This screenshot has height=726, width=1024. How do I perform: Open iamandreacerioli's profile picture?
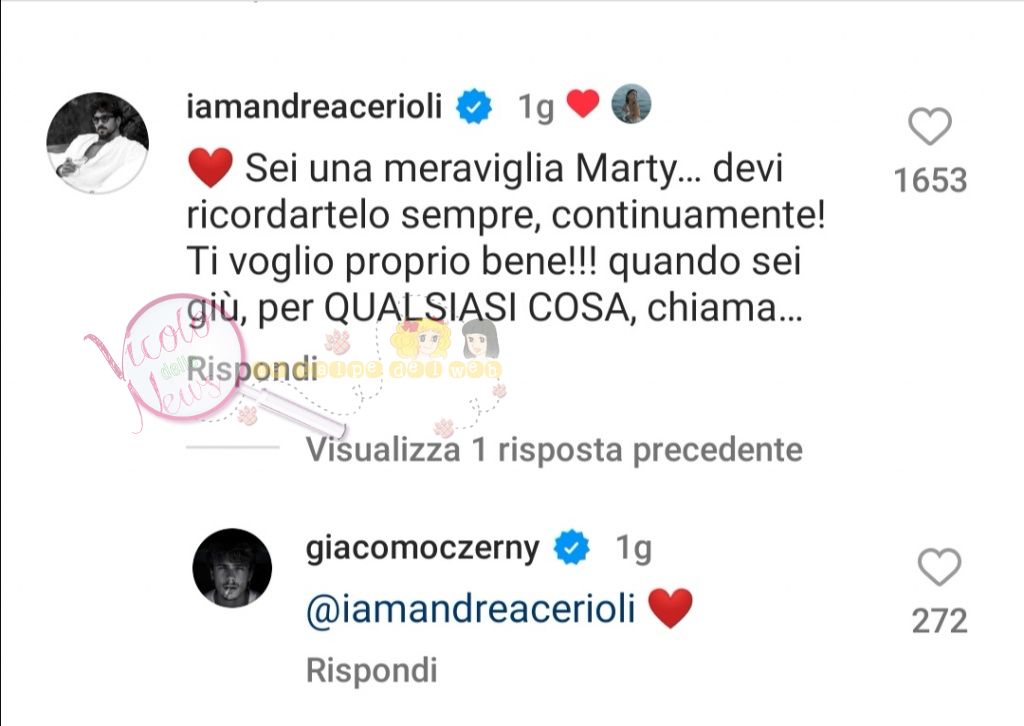98,143
